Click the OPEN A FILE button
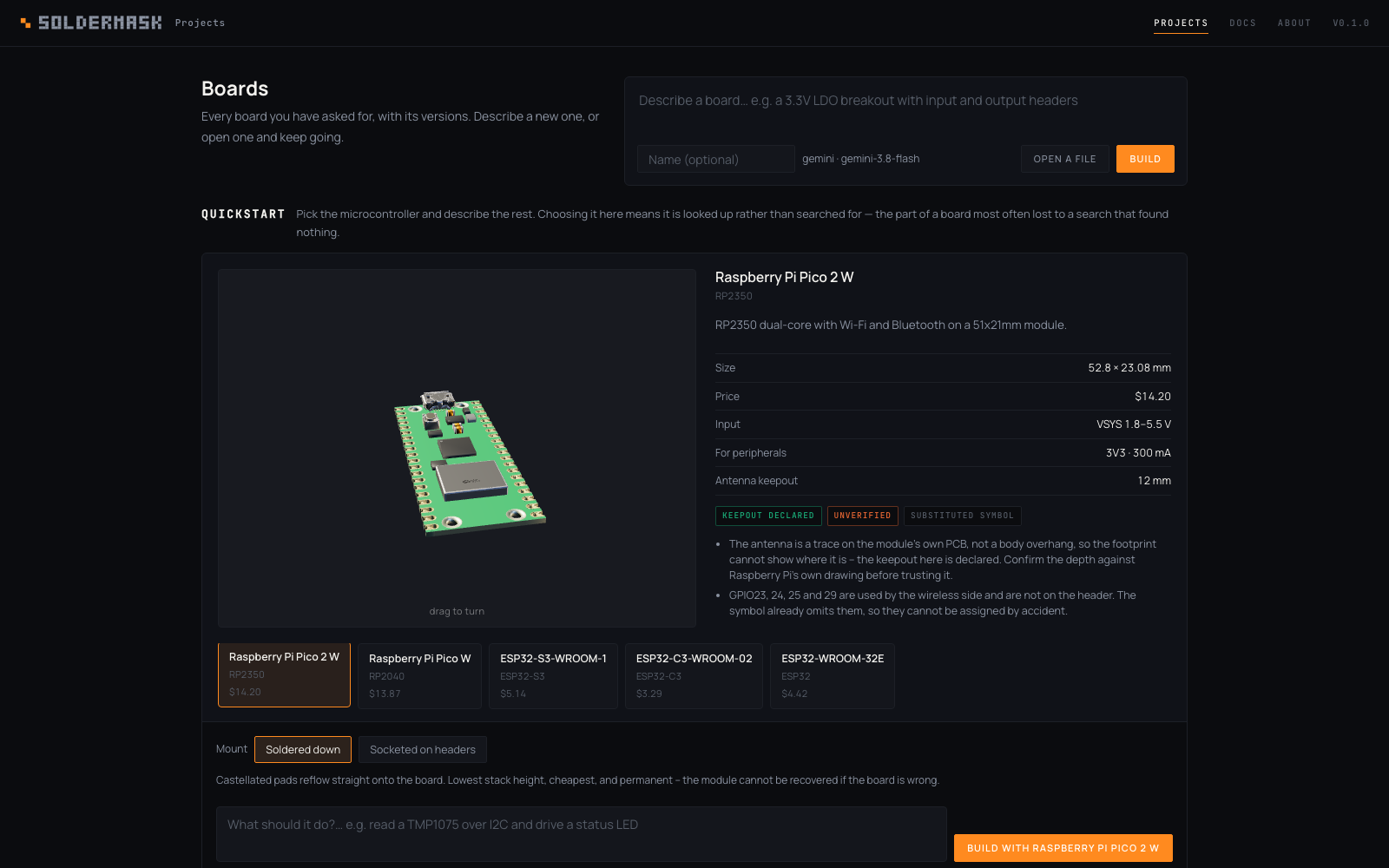 point(1064,159)
